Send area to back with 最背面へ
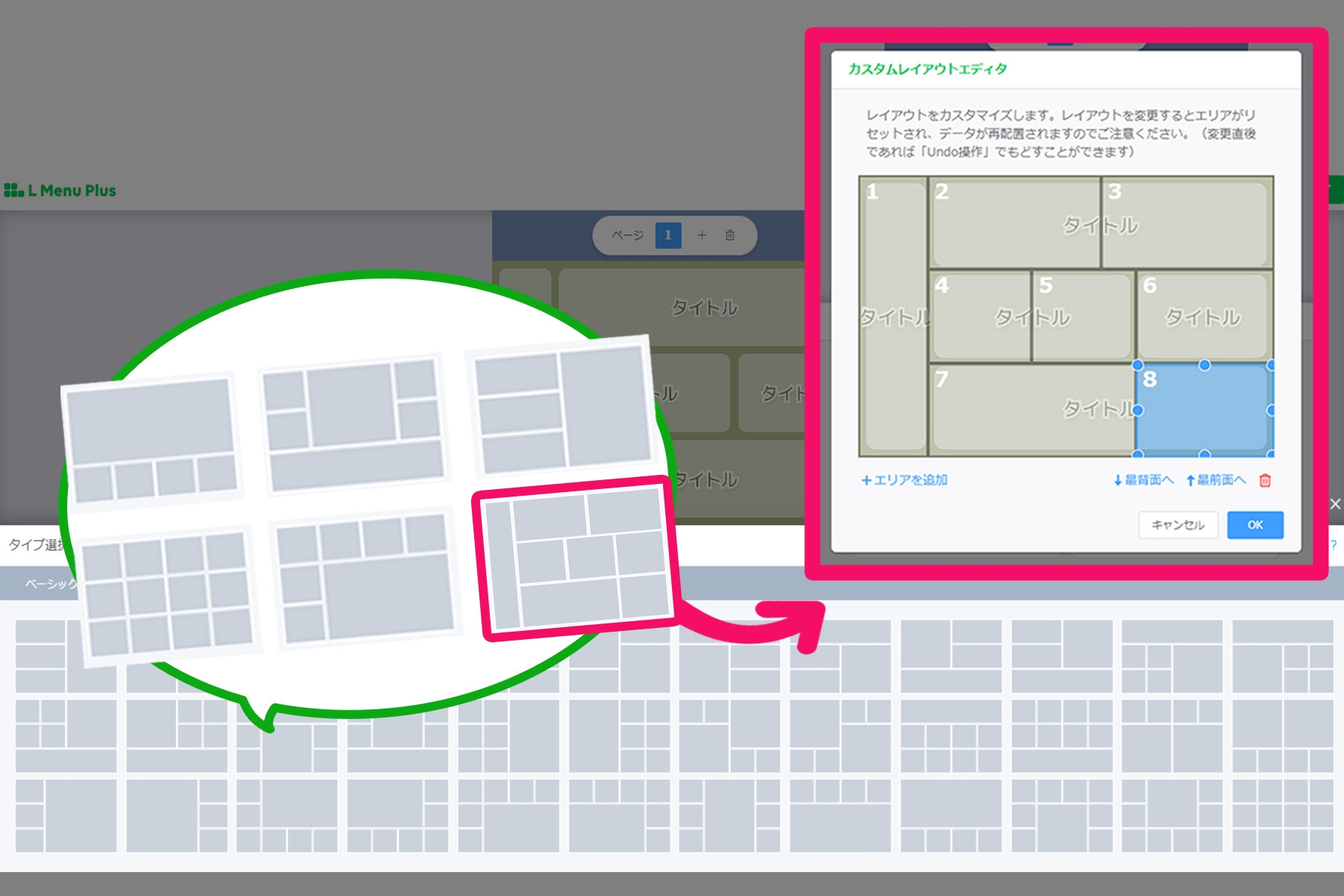Image resolution: width=1344 pixels, height=896 pixels. (x=1143, y=480)
